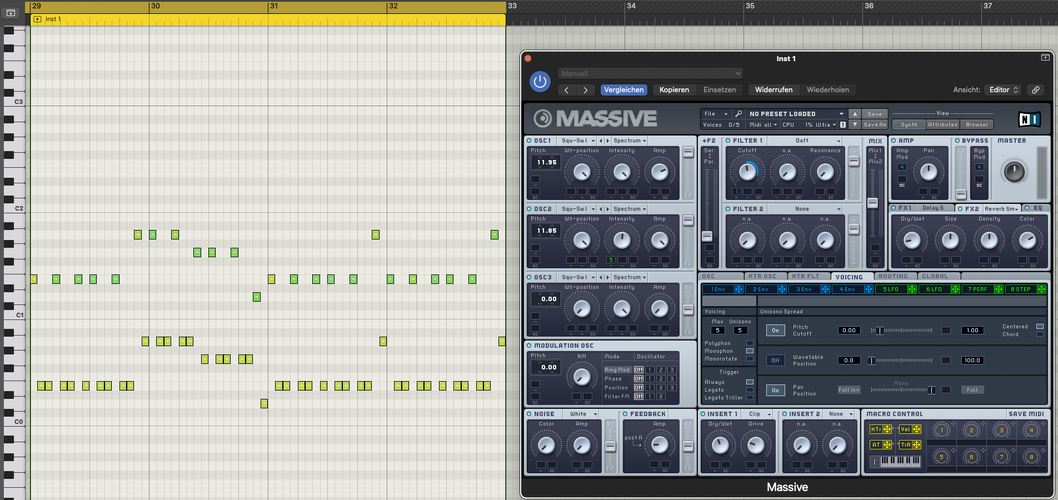
Task: Toggle OSC3 on/off indicator
Action: pyautogui.click(x=529, y=277)
